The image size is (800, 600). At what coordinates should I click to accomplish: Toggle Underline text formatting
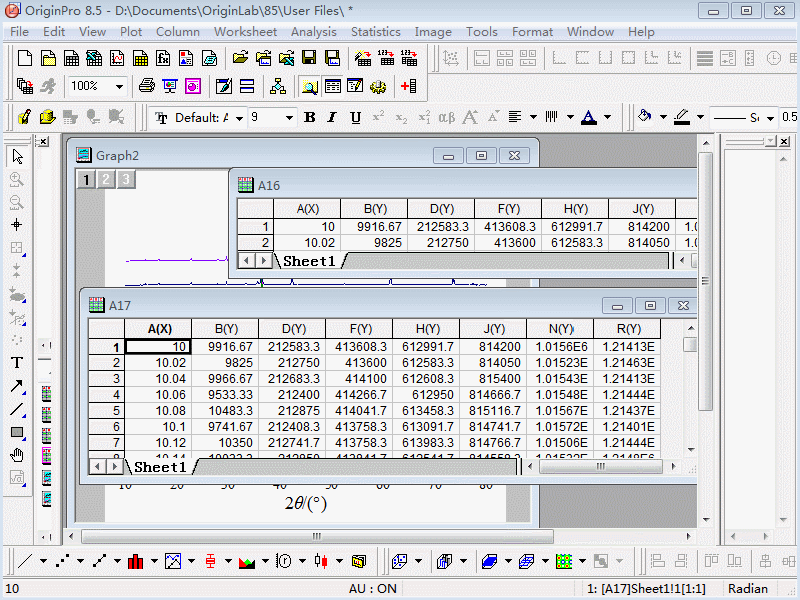click(x=355, y=118)
